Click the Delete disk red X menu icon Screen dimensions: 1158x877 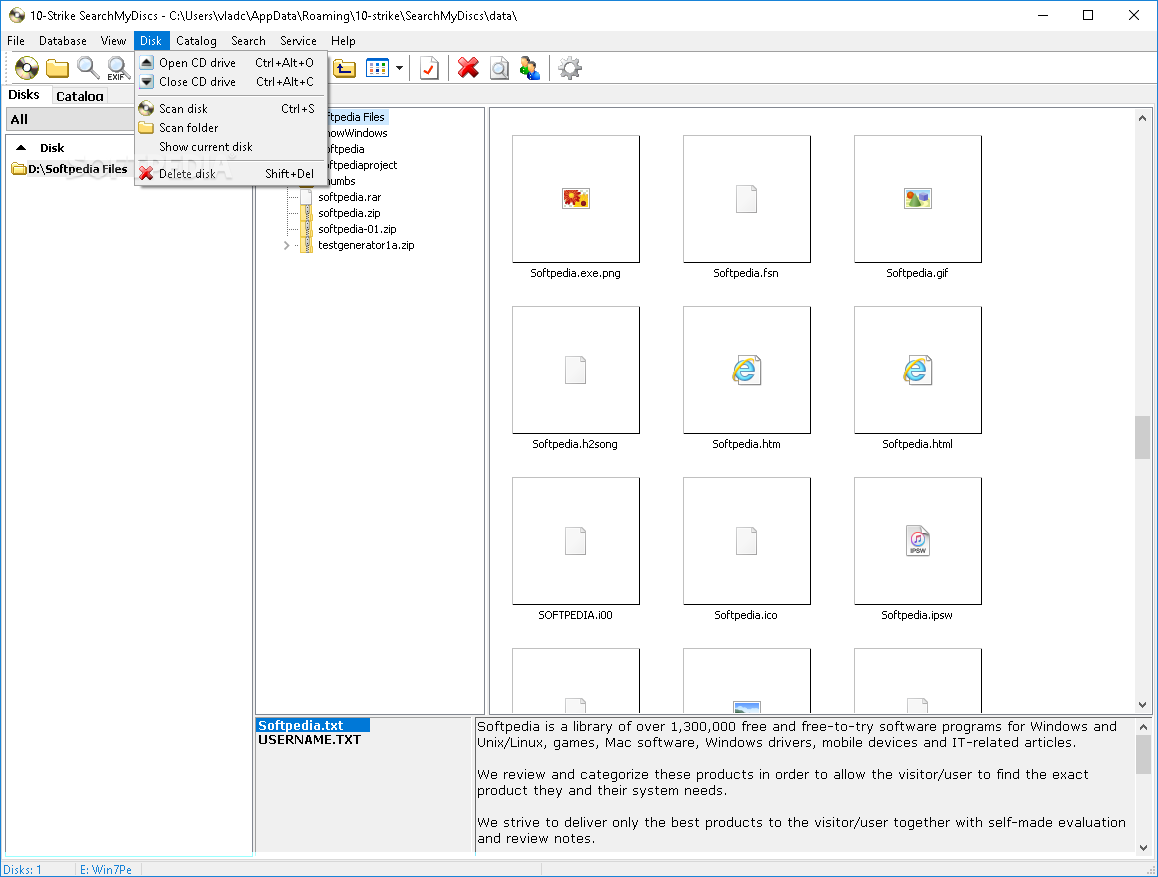tap(146, 173)
